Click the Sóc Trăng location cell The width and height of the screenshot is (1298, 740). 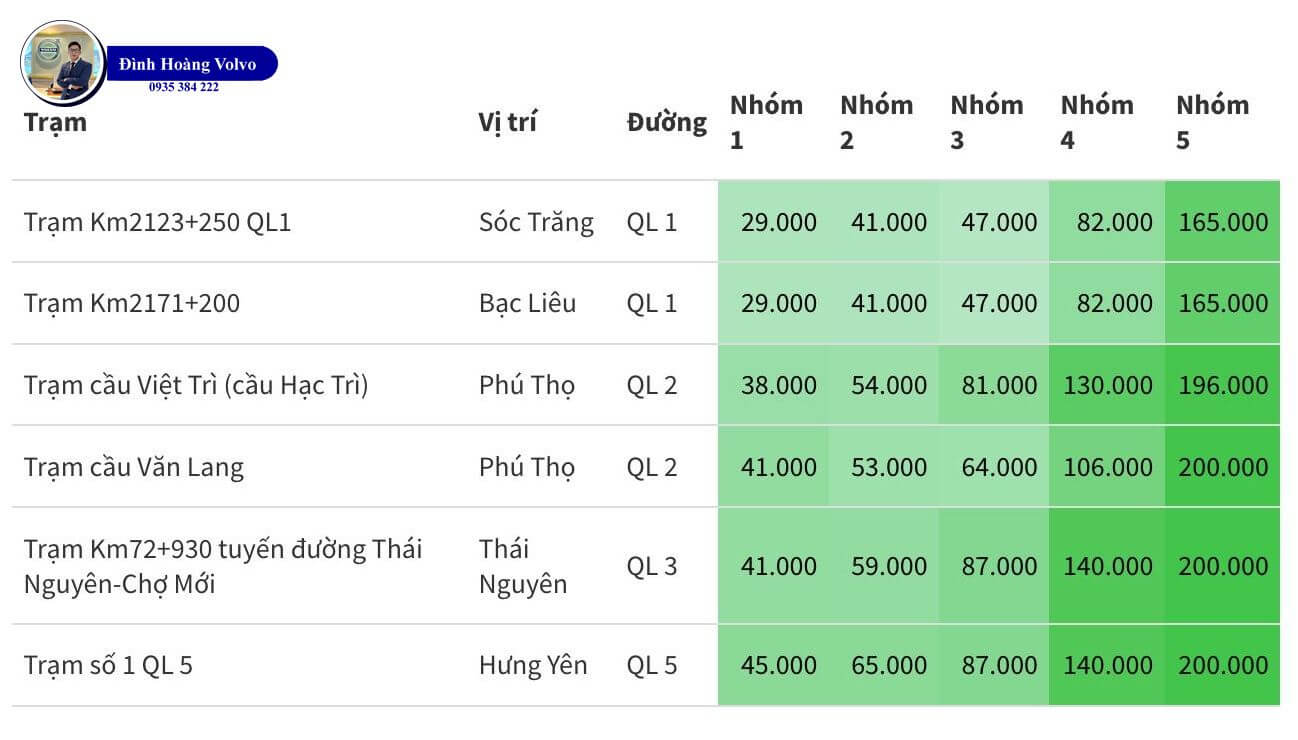[536, 222]
